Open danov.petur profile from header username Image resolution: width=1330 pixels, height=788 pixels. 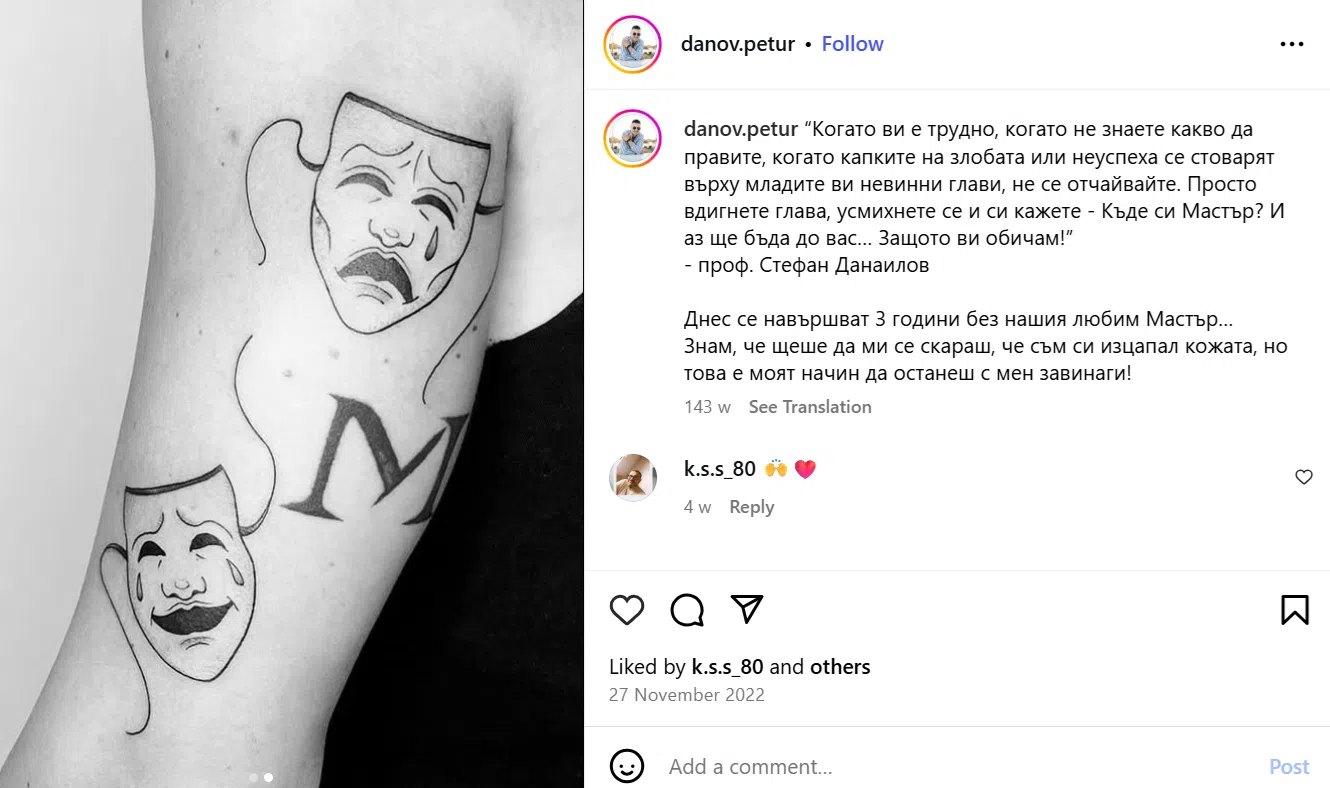click(737, 44)
